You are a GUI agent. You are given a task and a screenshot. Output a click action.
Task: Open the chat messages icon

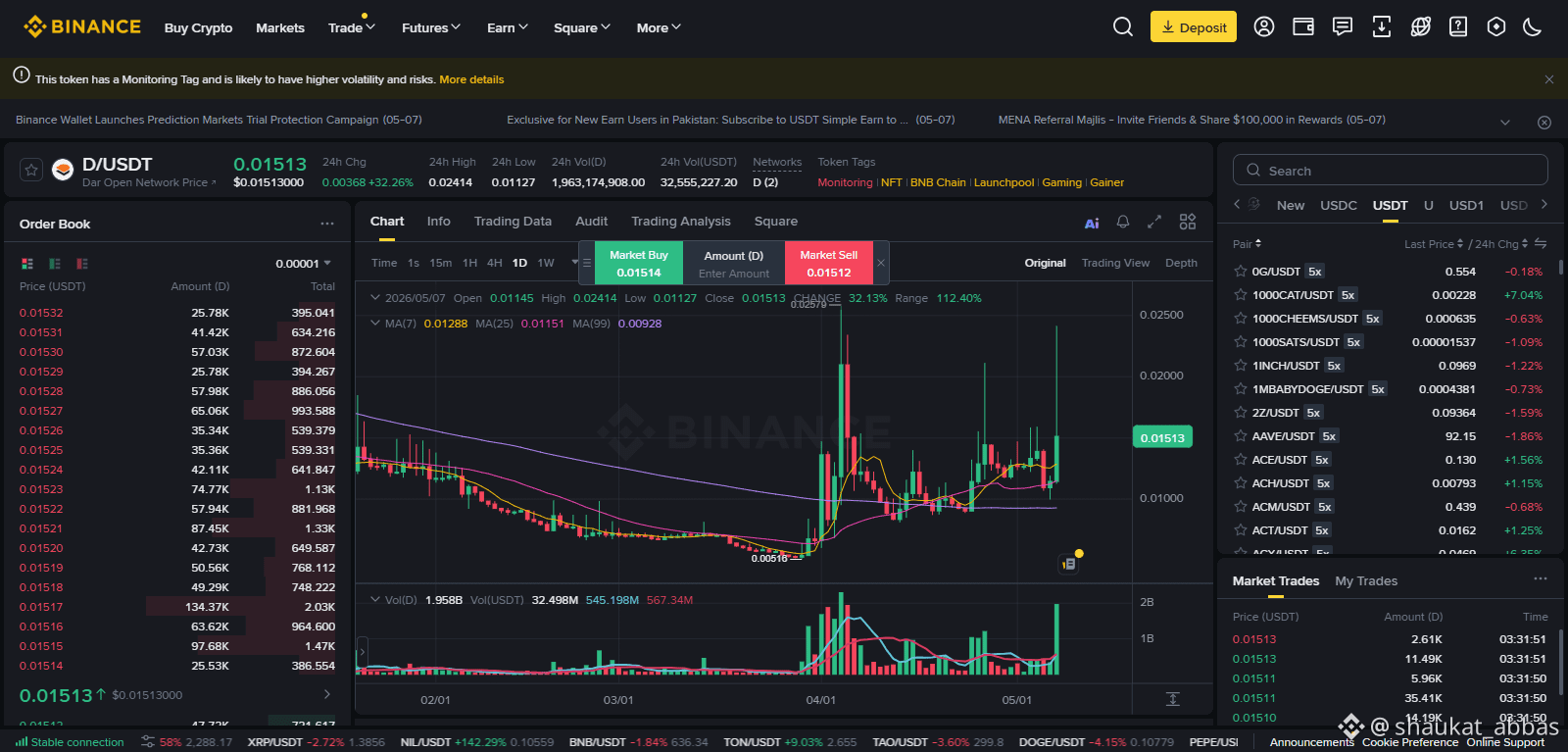point(1343,26)
